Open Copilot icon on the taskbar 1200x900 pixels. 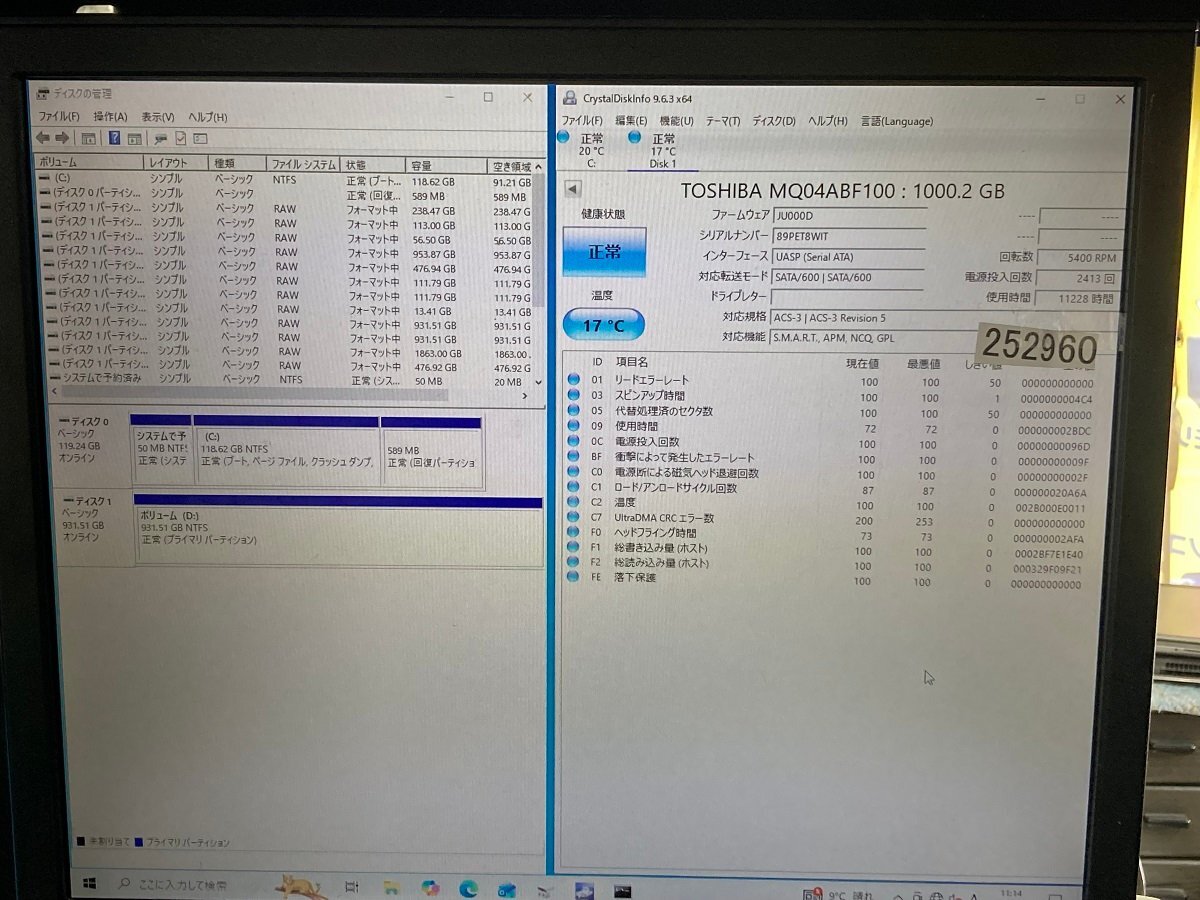point(430,887)
